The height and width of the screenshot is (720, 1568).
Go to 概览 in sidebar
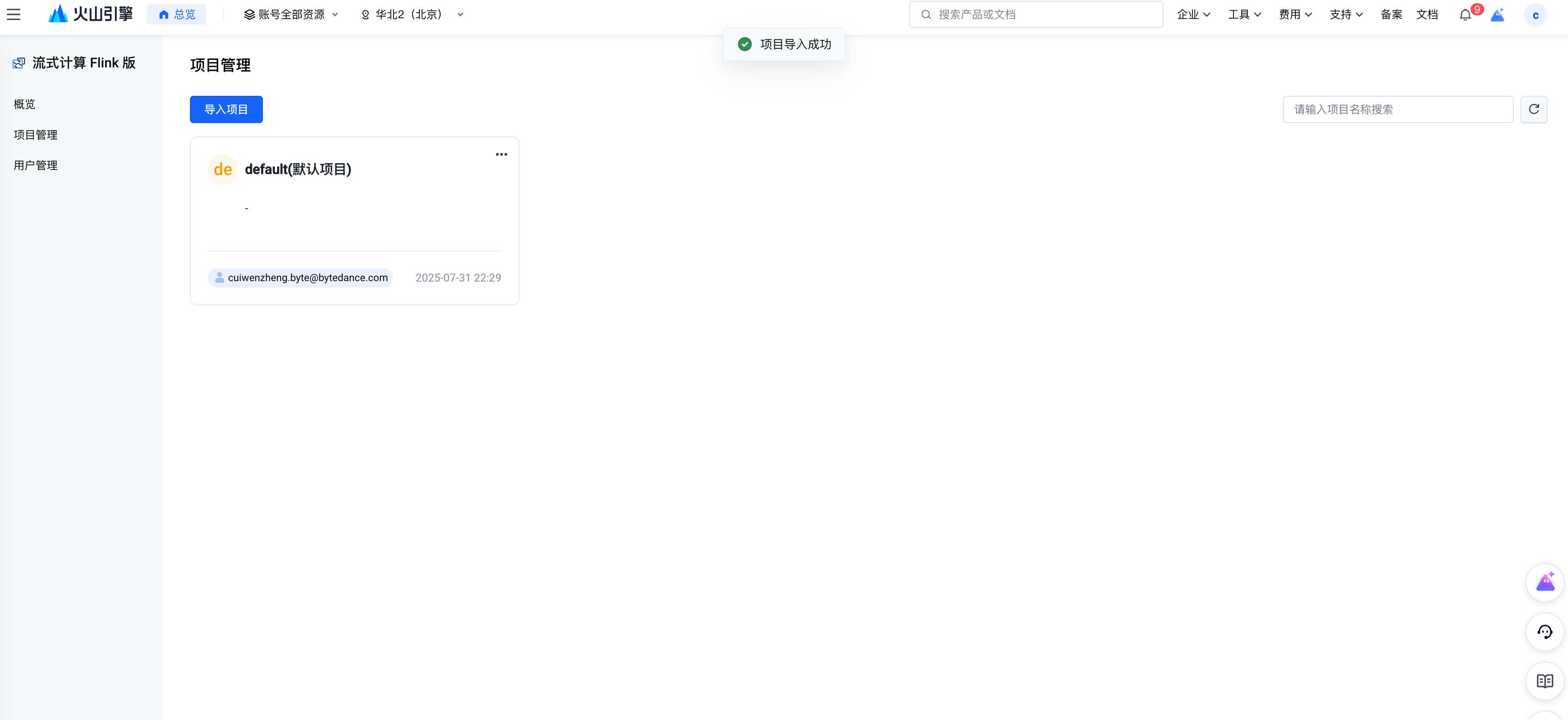click(24, 104)
